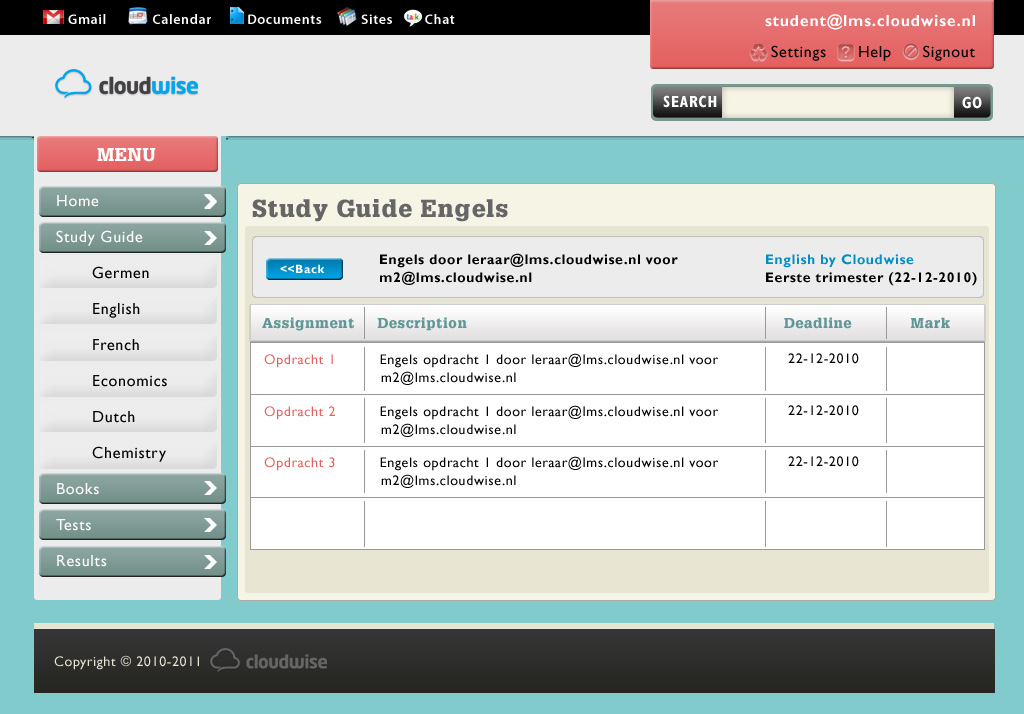The height and width of the screenshot is (714, 1024).
Task: Select Germen subject in sidebar
Action: tap(128, 273)
